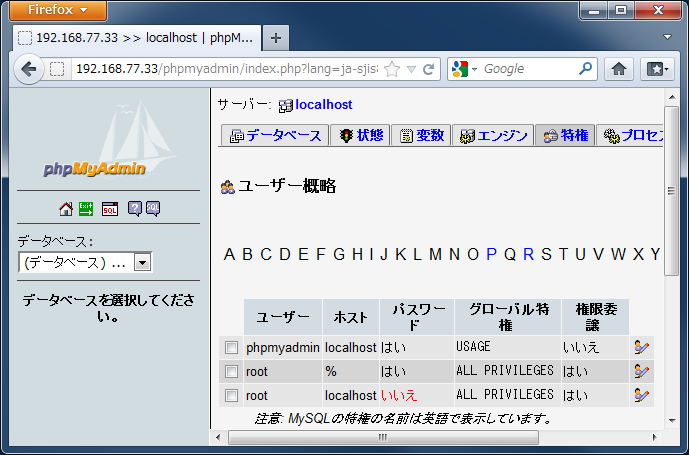689x455 pixels.
Task: Click the green Exit logout icon
Action: pyautogui.click(x=86, y=209)
